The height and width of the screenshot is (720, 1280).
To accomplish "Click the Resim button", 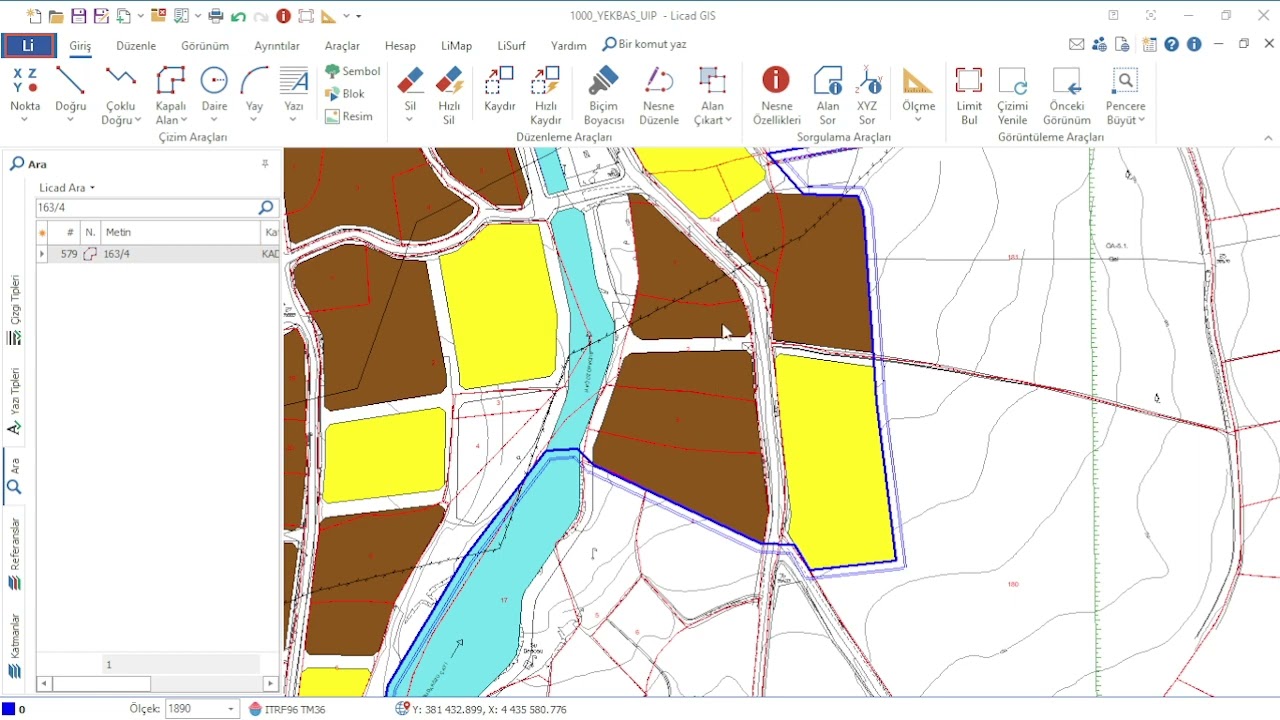I will pyautogui.click(x=349, y=116).
